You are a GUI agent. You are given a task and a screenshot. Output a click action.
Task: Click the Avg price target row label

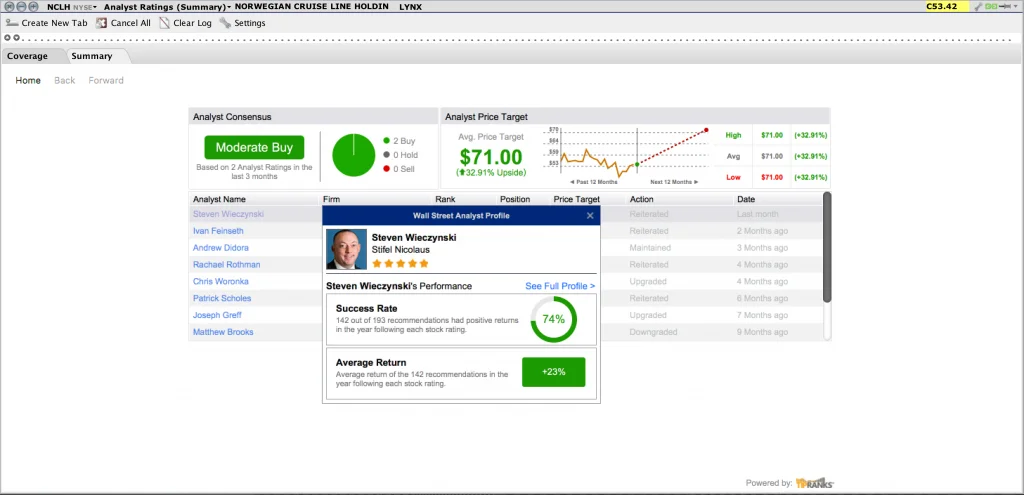click(733, 157)
